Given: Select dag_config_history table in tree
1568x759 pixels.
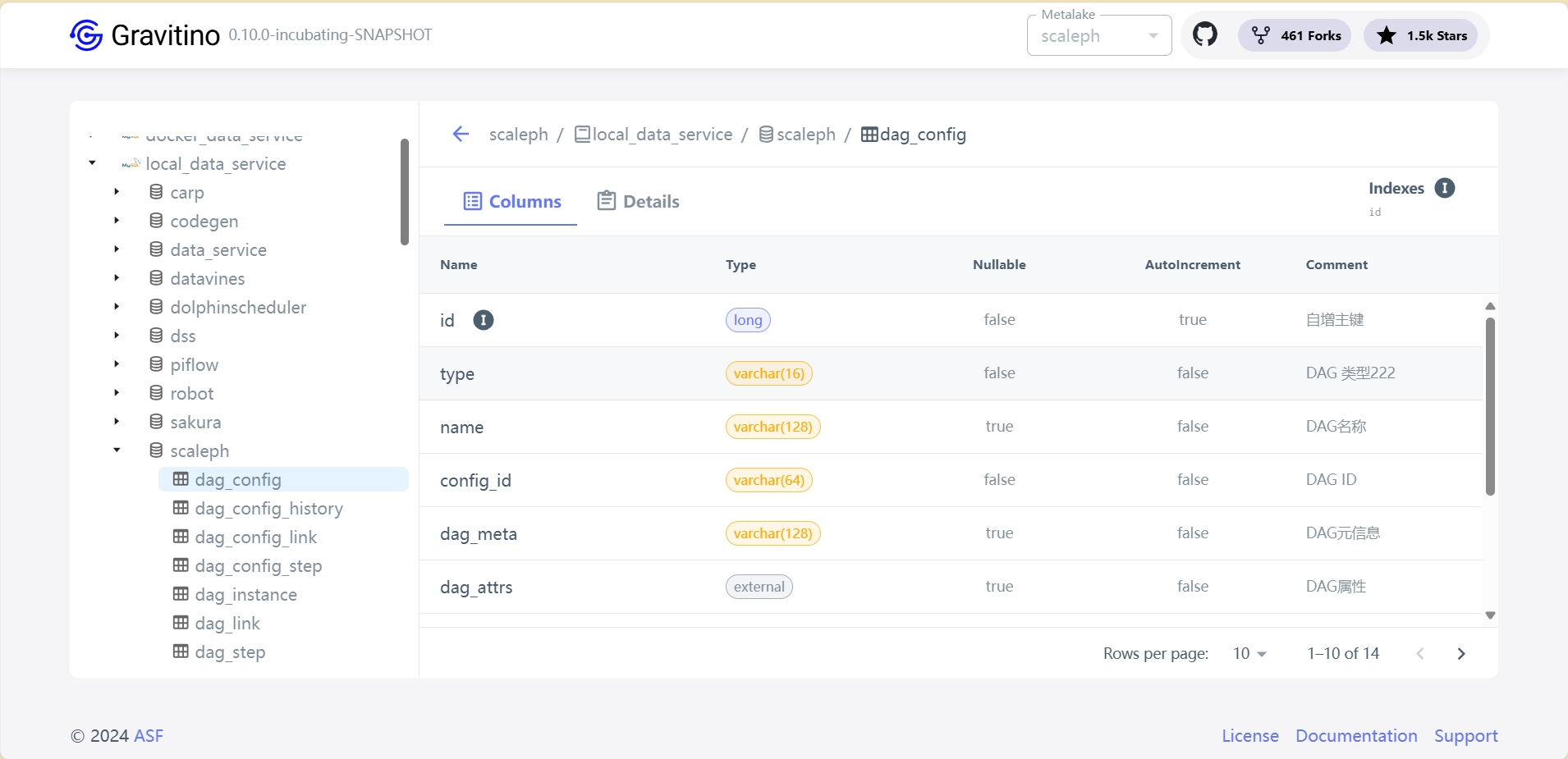Looking at the screenshot, I should 268,509.
